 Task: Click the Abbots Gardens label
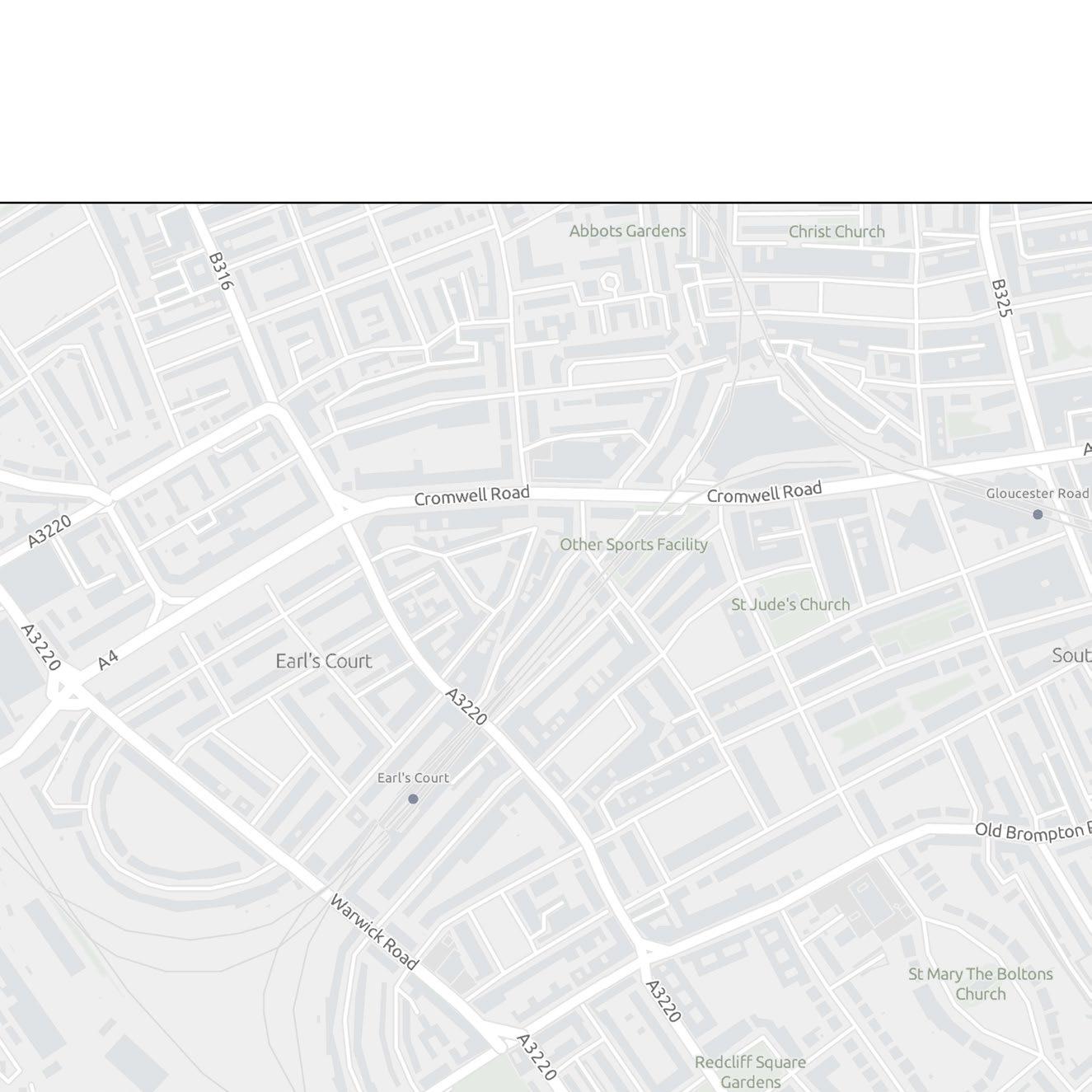[627, 231]
